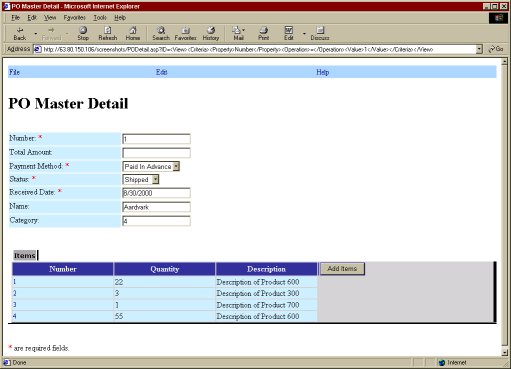Click the Received Date field
This screenshot has width=511, height=369.
(156, 193)
